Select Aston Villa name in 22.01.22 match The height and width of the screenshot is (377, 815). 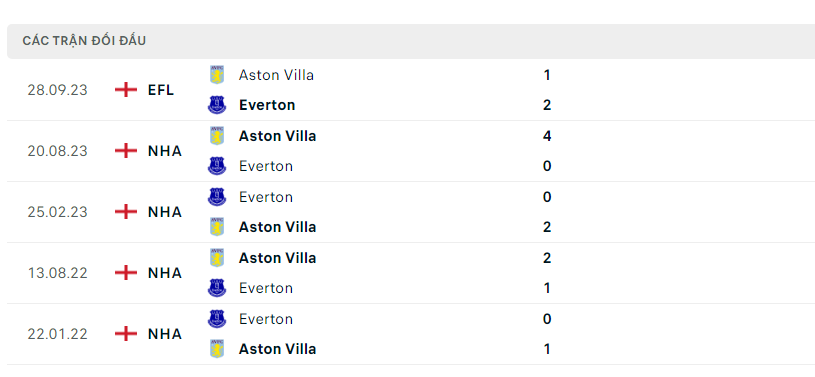pos(277,348)
